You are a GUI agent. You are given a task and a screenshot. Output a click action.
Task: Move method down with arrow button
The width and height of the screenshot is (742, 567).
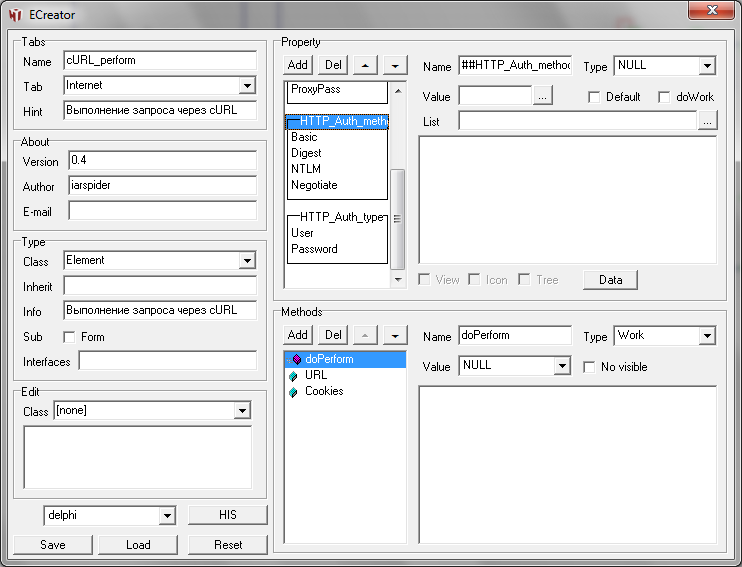point(395,335)
